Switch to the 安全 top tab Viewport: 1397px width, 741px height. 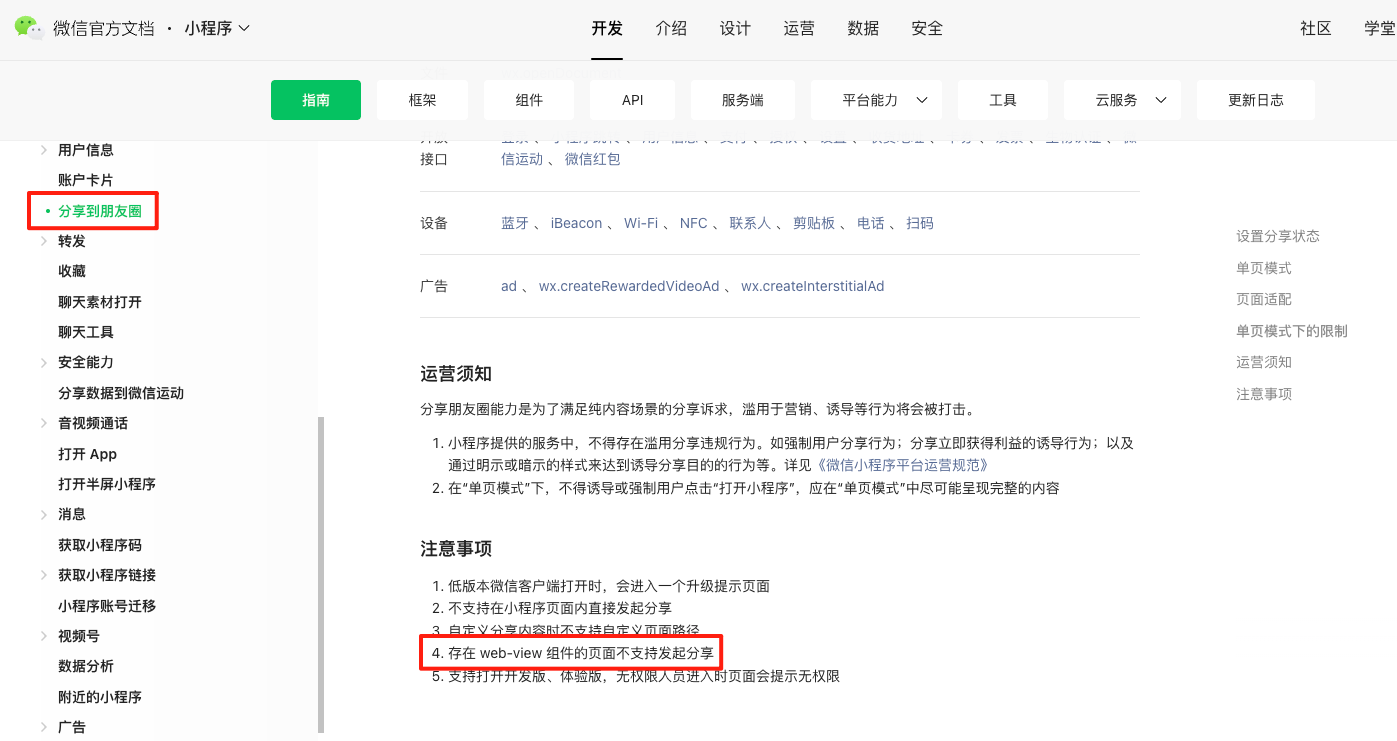pos(927,28)
